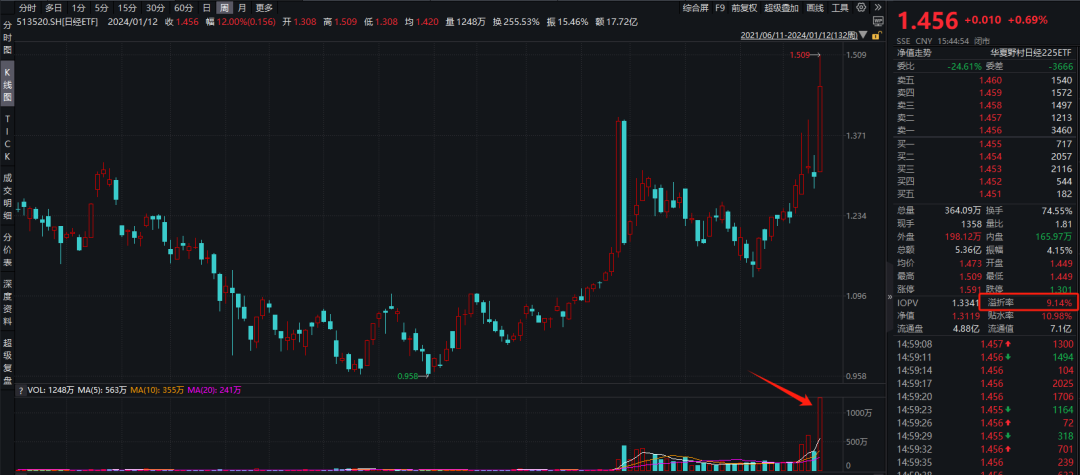Click the question mark icon beside VOL
This screenshot has width=1080, height=475.
point(21,390)
